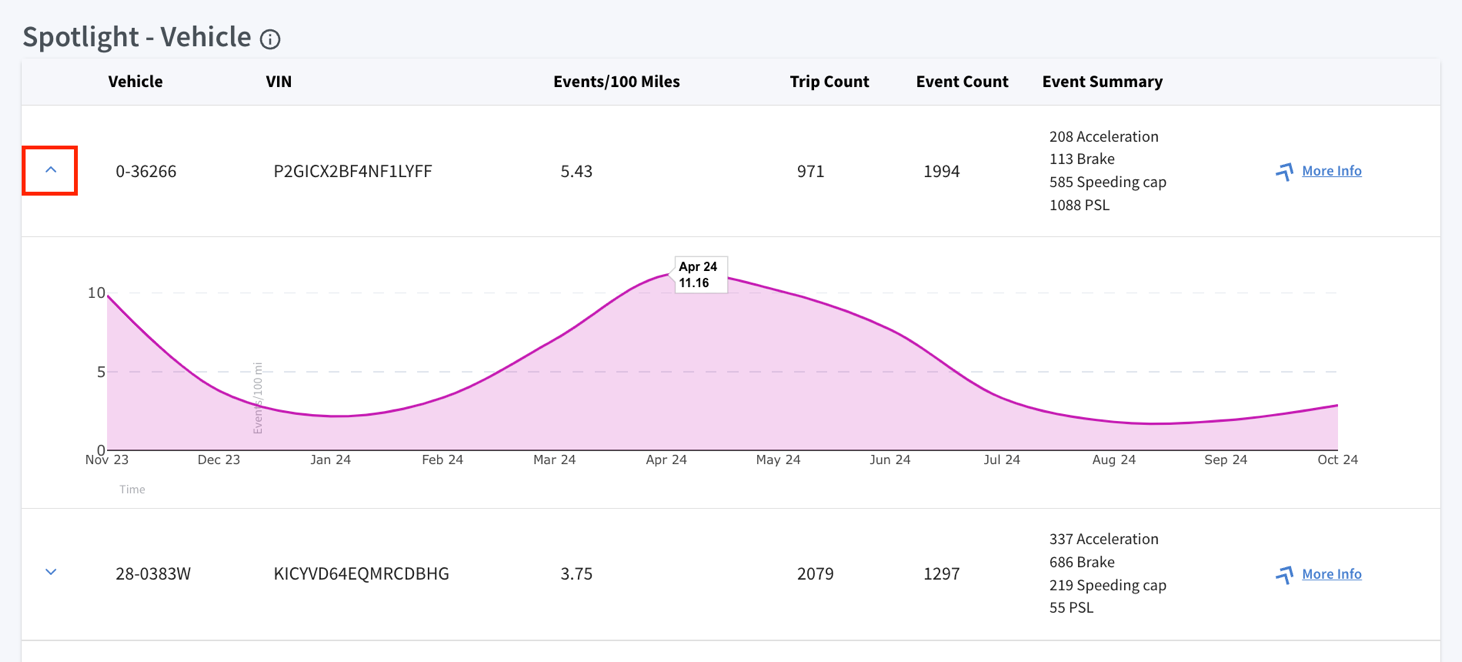Open More Info link for vehicle 0-36266

1331,171
